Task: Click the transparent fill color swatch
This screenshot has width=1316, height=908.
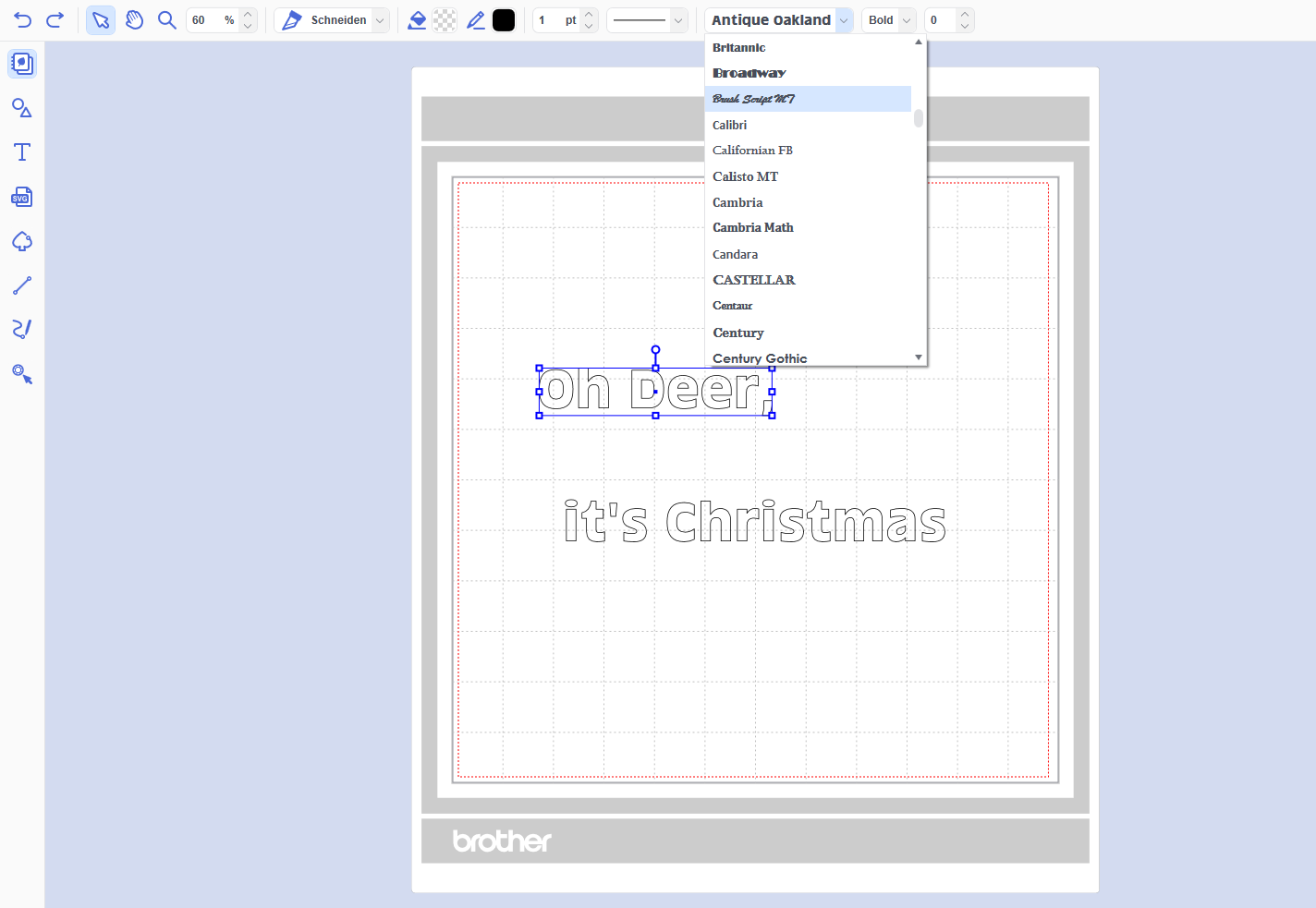Action: pyautogui.click(x=445, y=20)
